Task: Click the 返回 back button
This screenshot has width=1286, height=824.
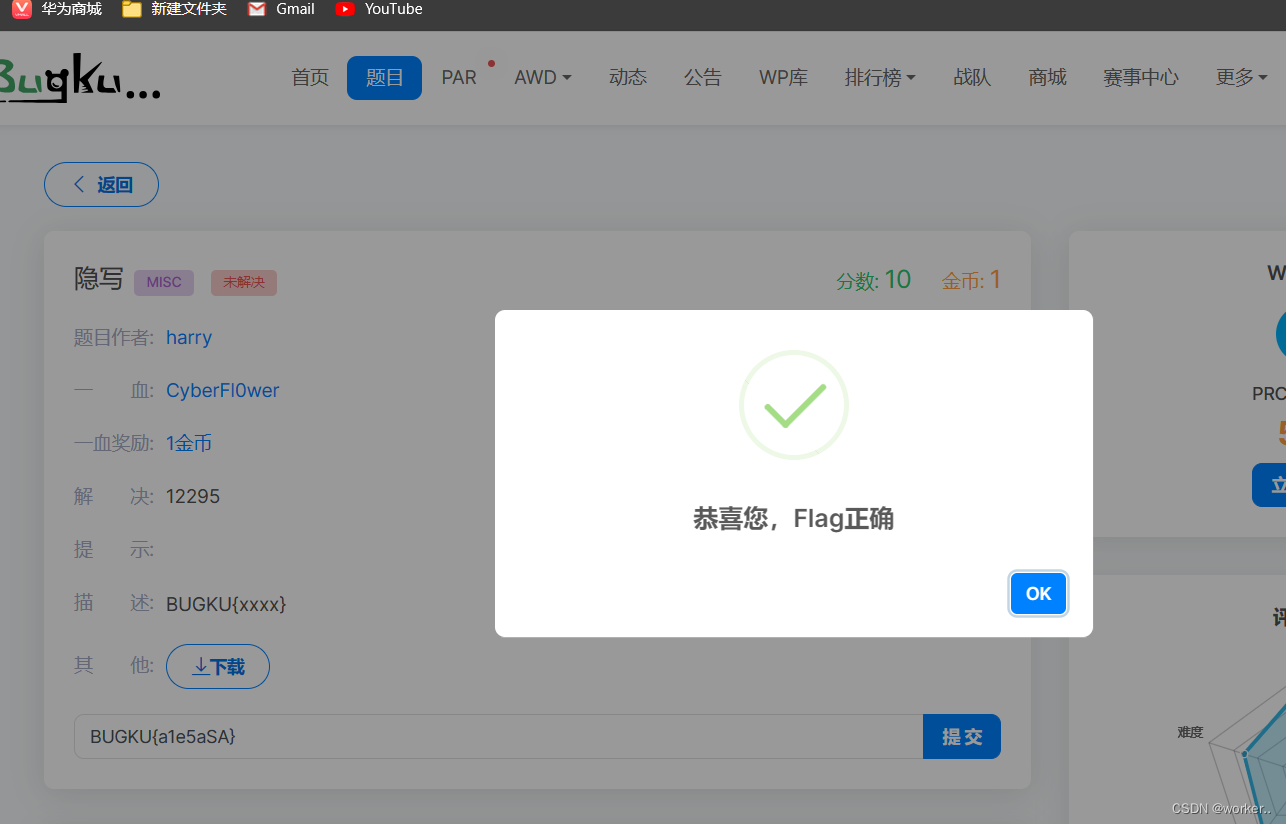Action: 101,185
